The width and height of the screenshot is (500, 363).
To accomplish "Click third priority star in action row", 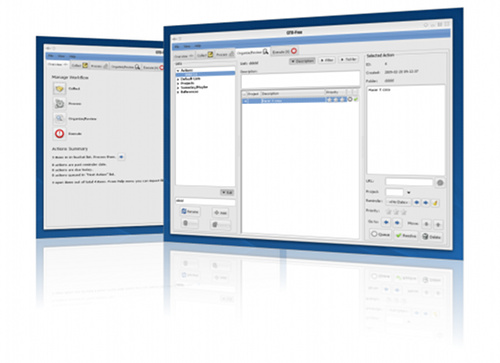I will (x=342, y=99).
